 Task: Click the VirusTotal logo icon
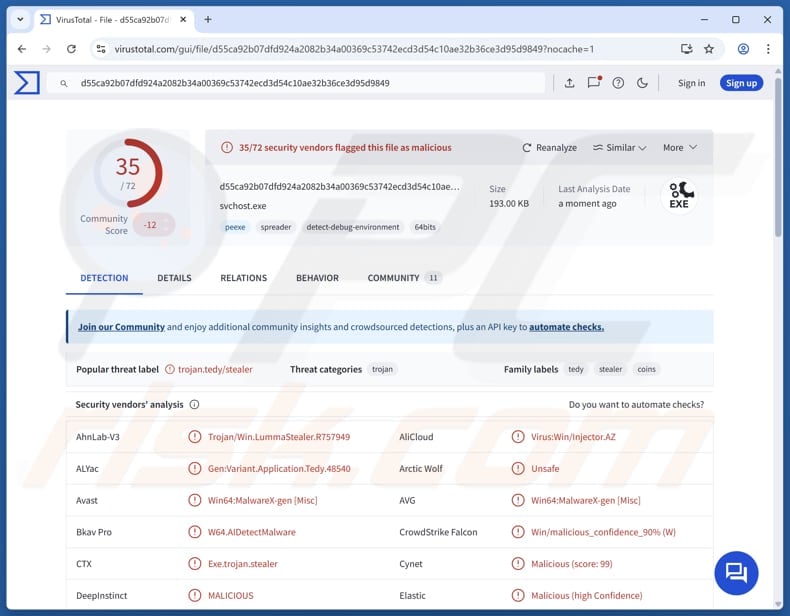[x=27, y=83]
